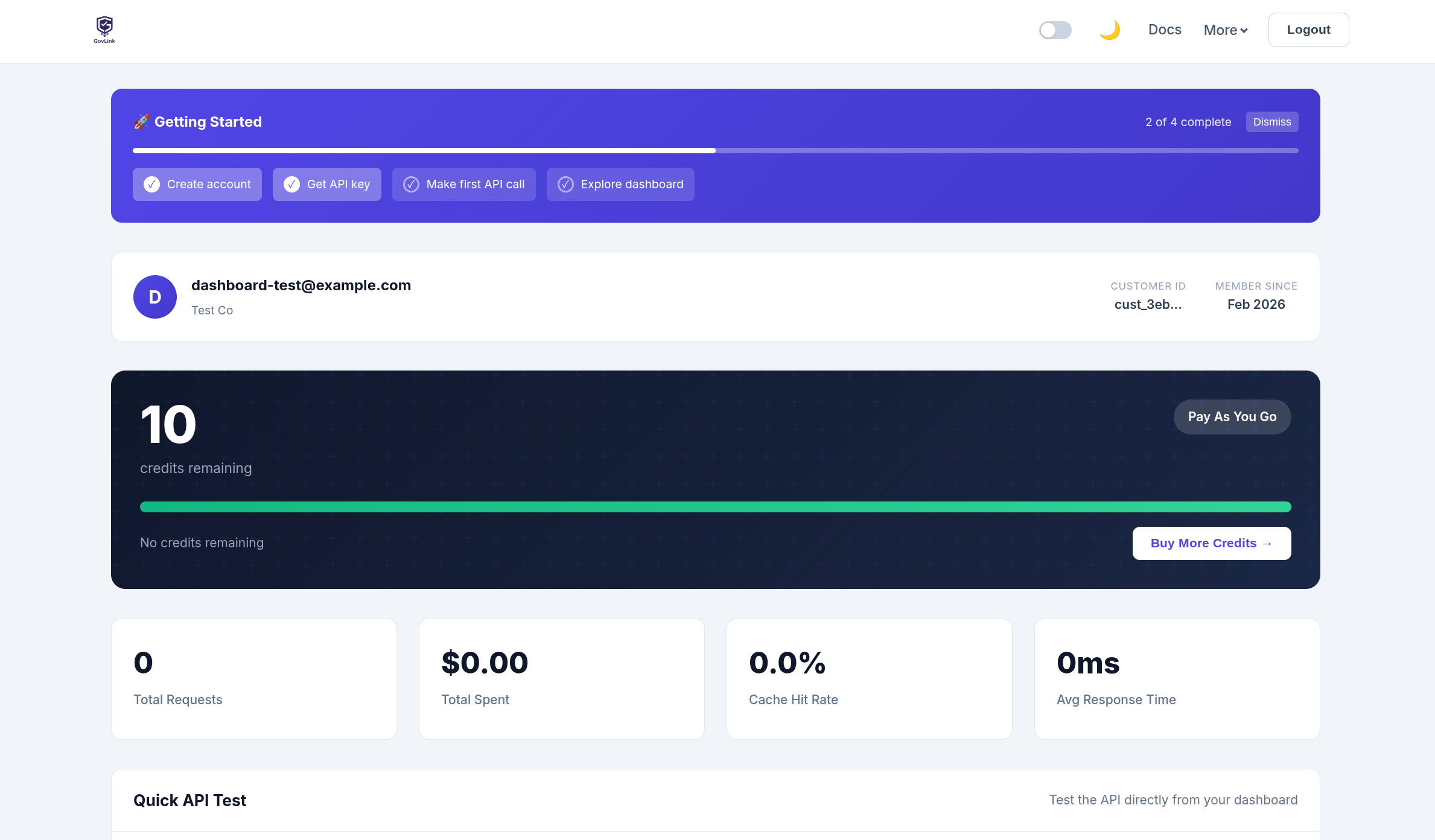Click the chevron next to More

[x=1244, y=31]
